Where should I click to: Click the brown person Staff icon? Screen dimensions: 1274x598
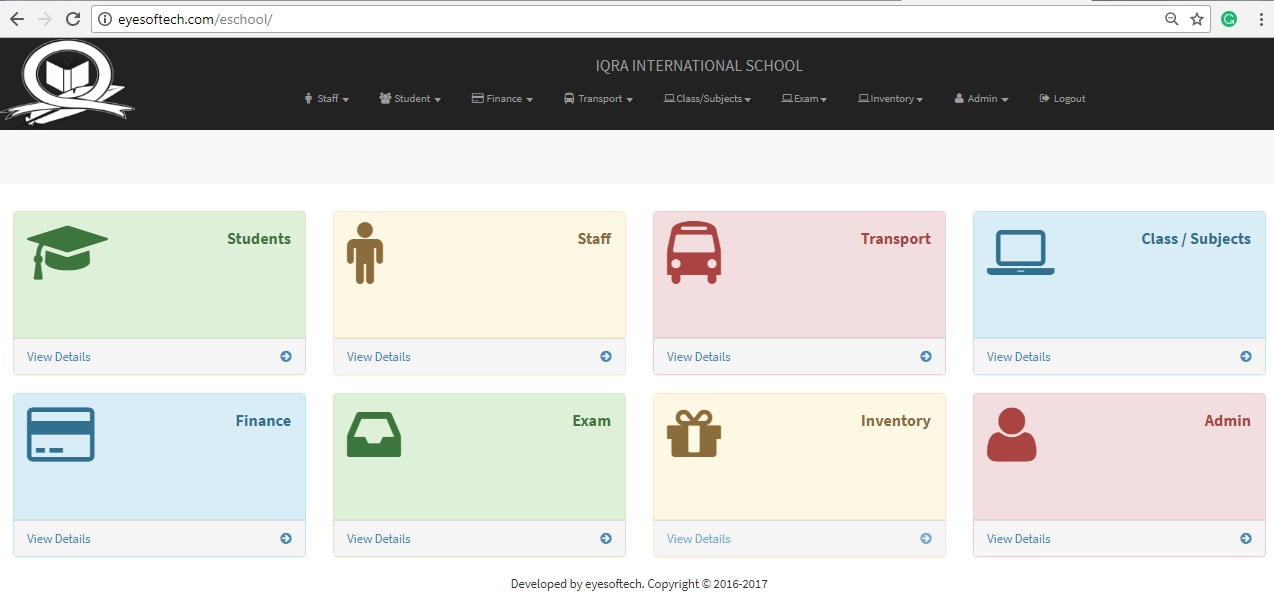[x=365, y=253]
